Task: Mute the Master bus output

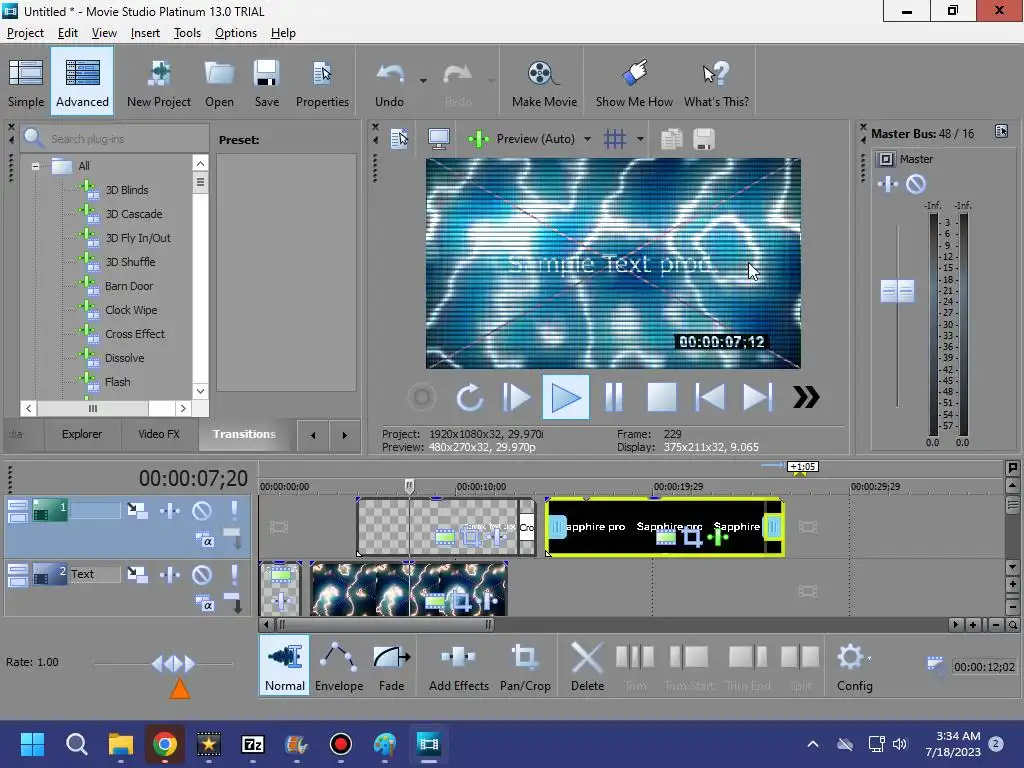Action: point(916,184)
